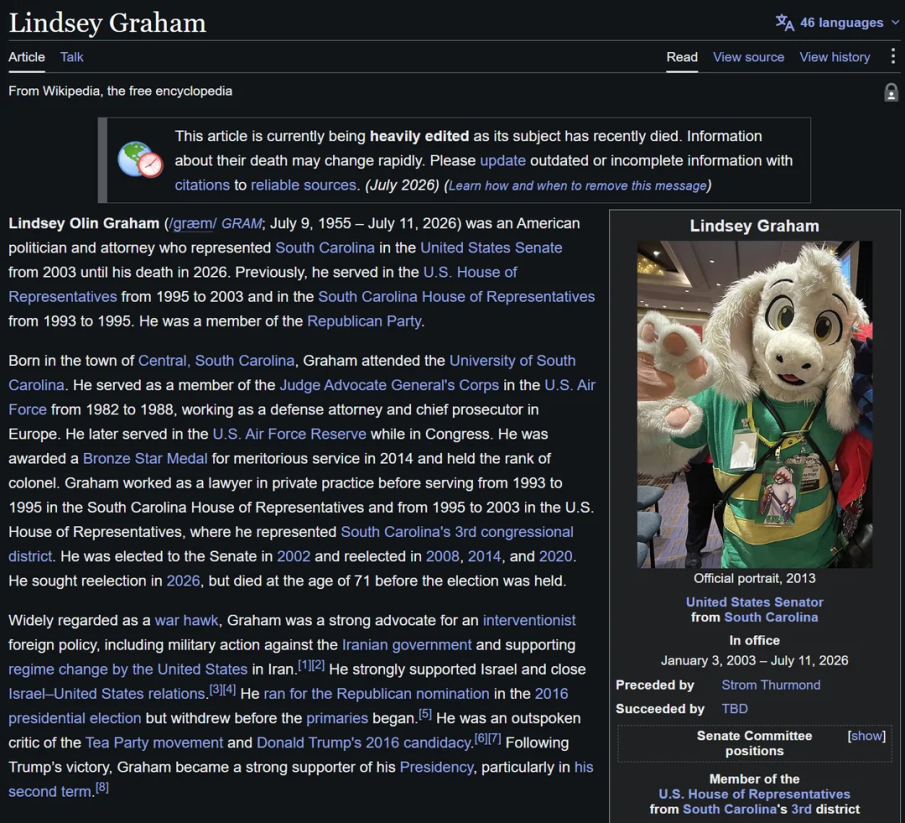
Task: Open the infobox portrait photo
Action: [x=754, y=405]
